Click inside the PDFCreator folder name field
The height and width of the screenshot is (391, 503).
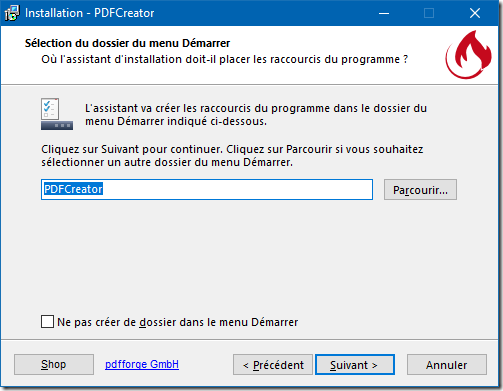[x=207, y=189]
